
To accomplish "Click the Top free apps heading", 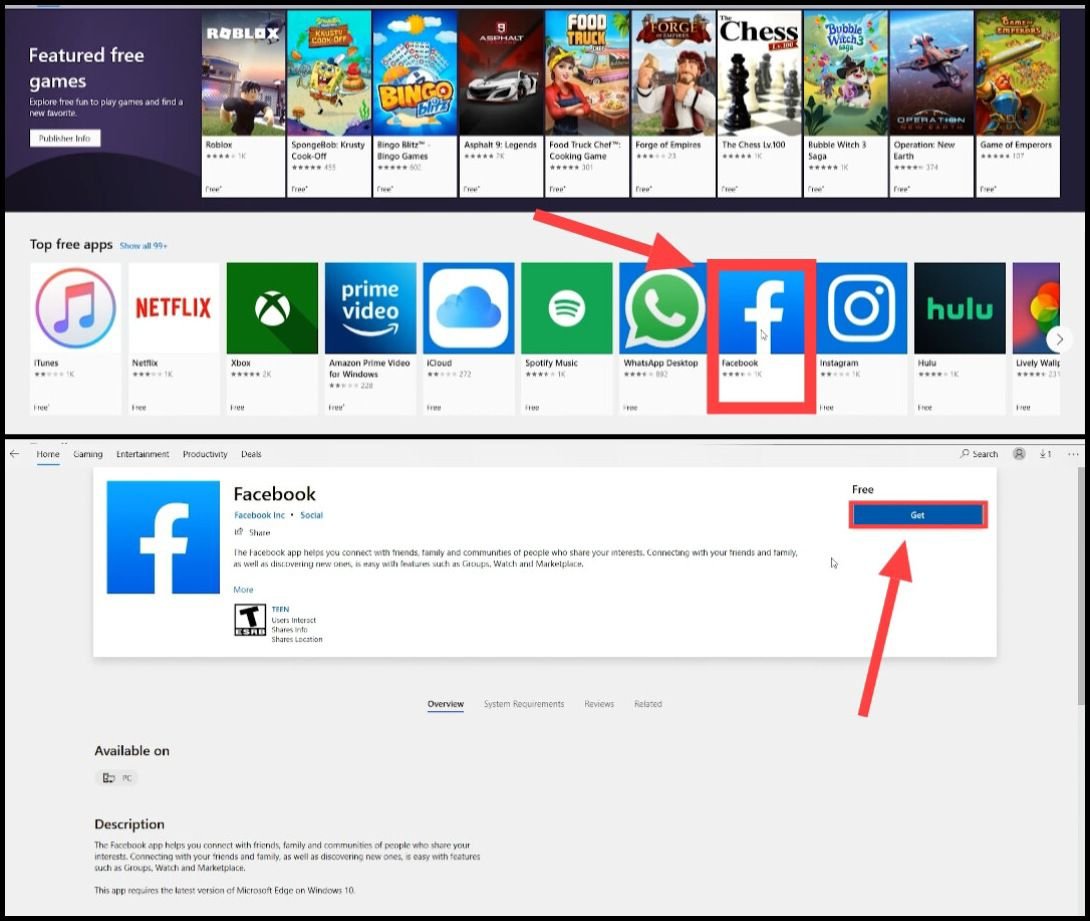I will coord(71,245).
